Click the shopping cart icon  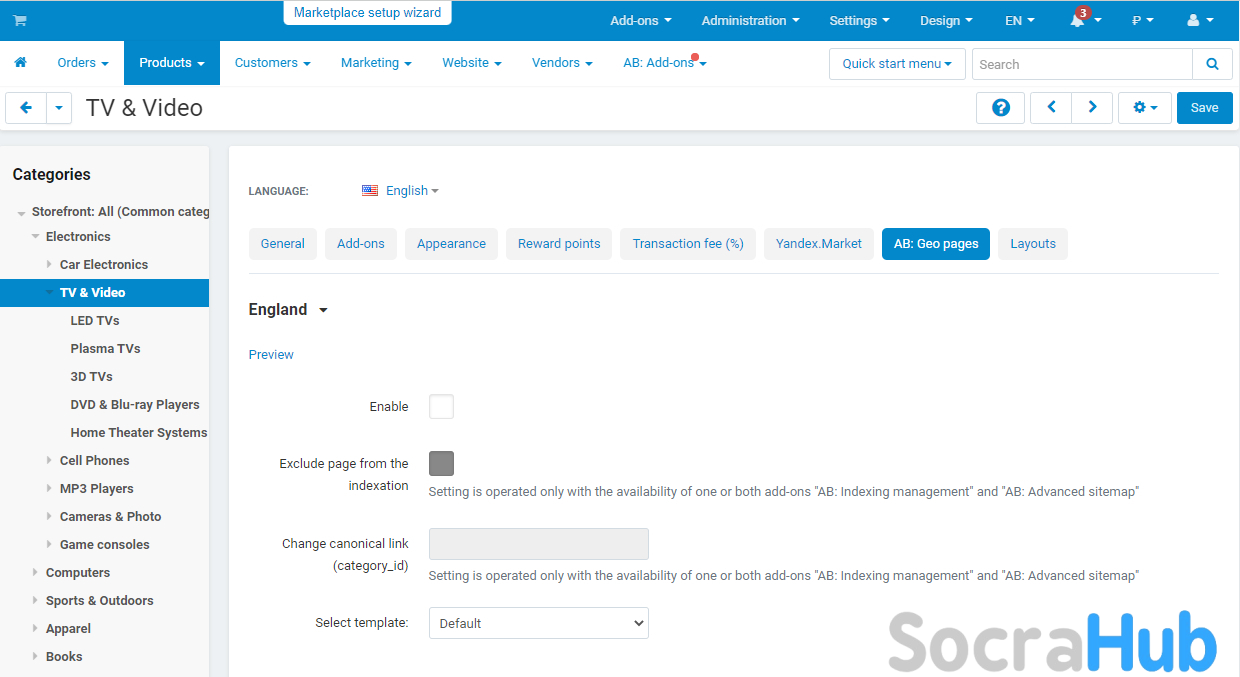(19, 20)
